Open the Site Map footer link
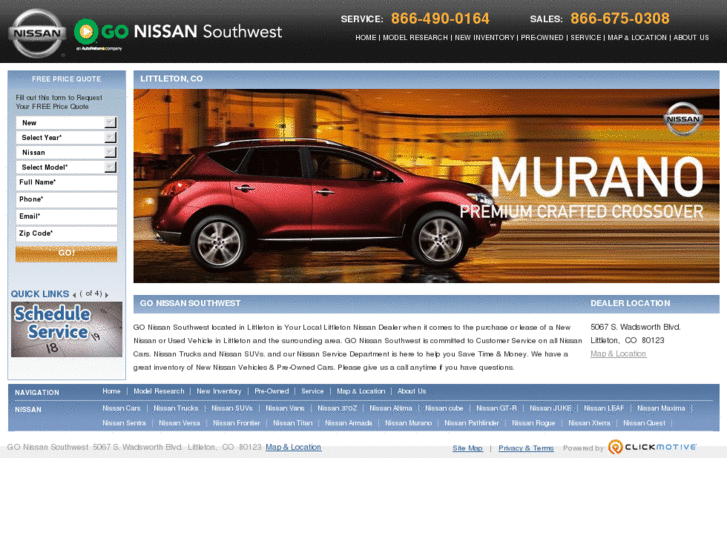 coord(467,449)
